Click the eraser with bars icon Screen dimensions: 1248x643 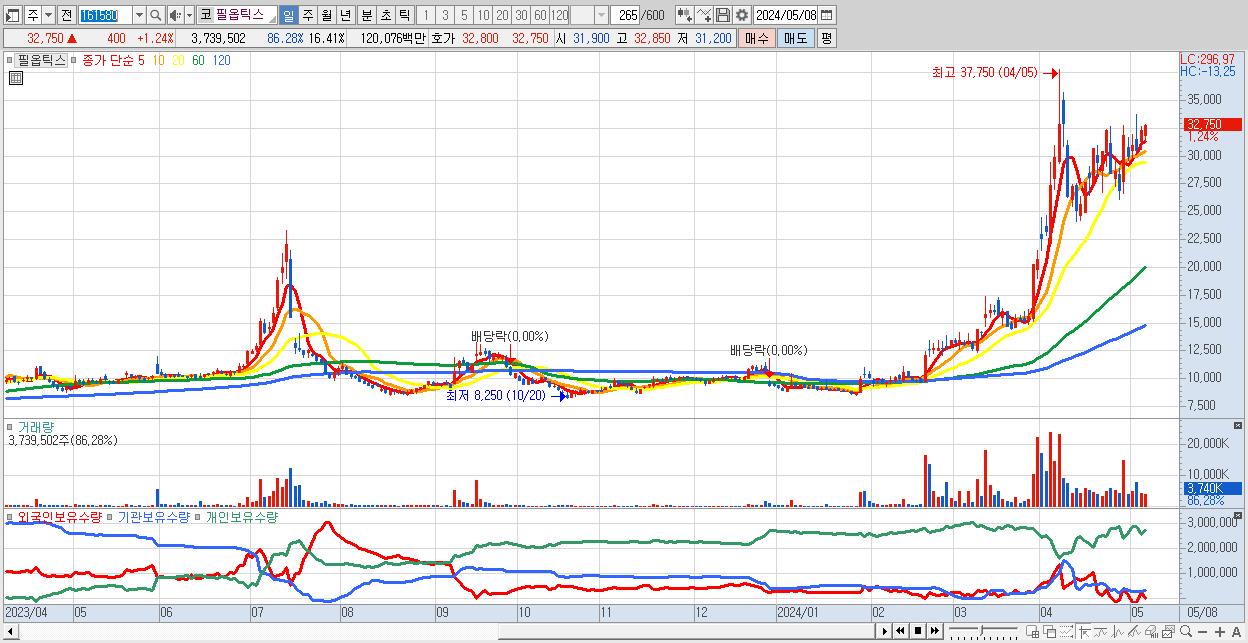(x=1151, y=631)
